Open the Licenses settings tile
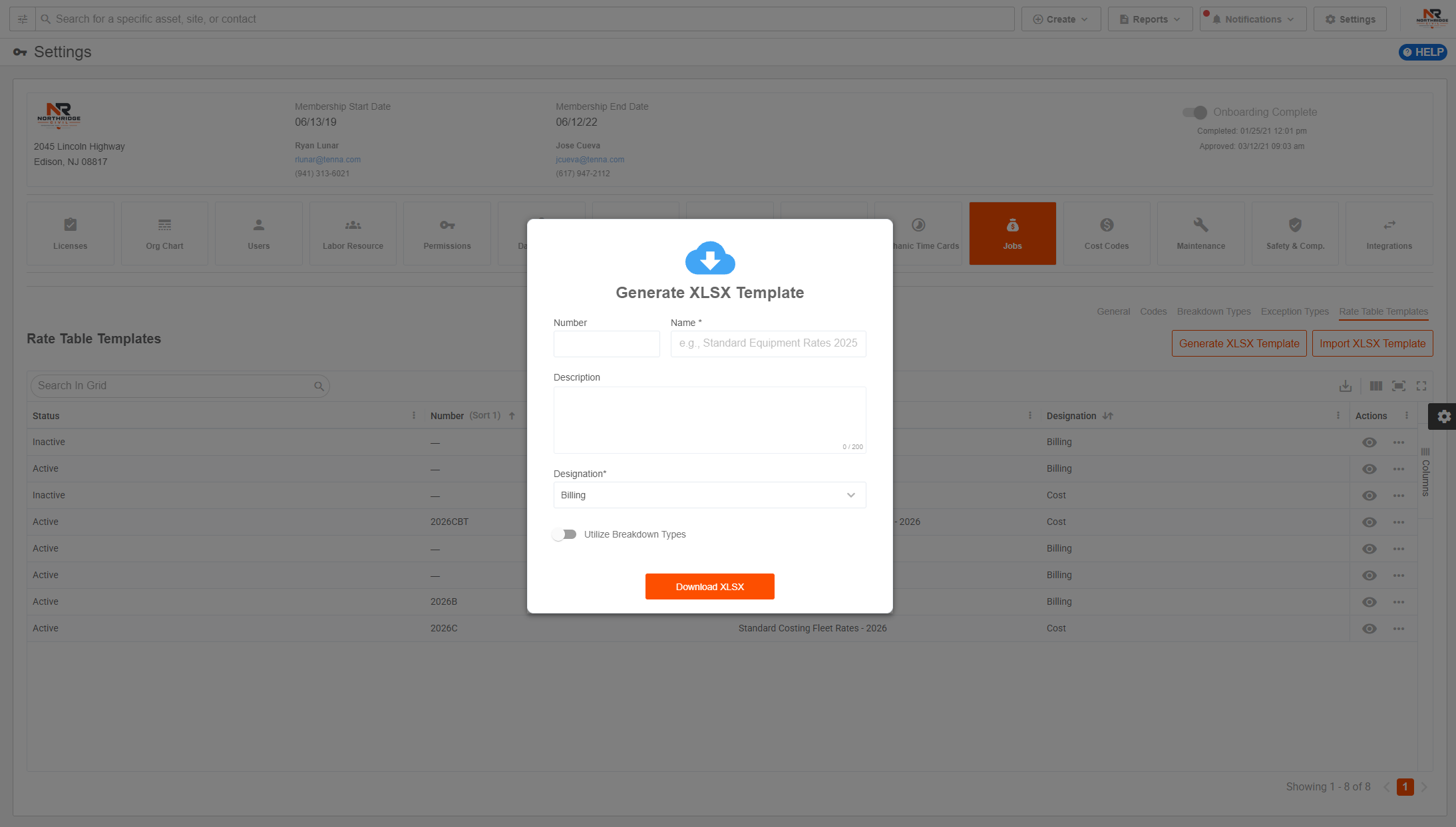The width and height of the screenshot is (1456, 827). point(71,234)
